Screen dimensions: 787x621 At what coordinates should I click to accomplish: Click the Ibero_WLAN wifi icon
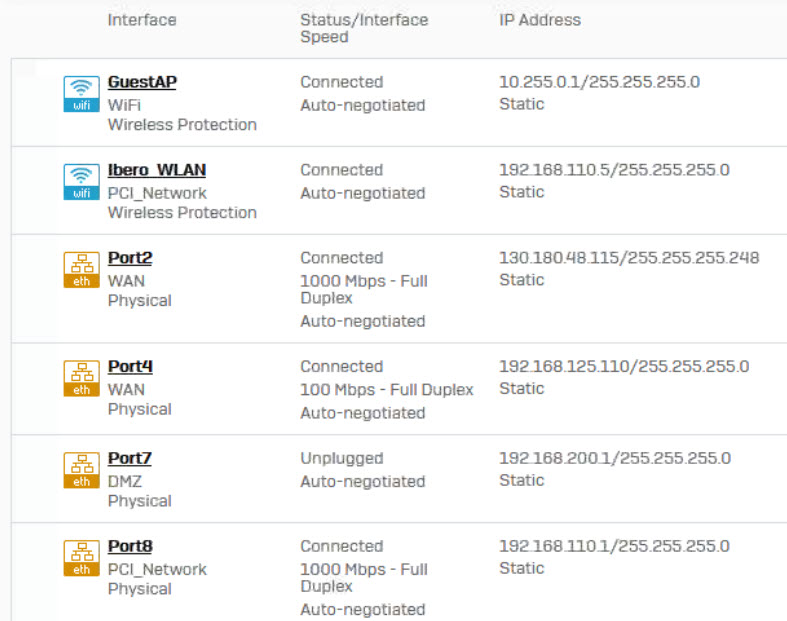[81, 182]
